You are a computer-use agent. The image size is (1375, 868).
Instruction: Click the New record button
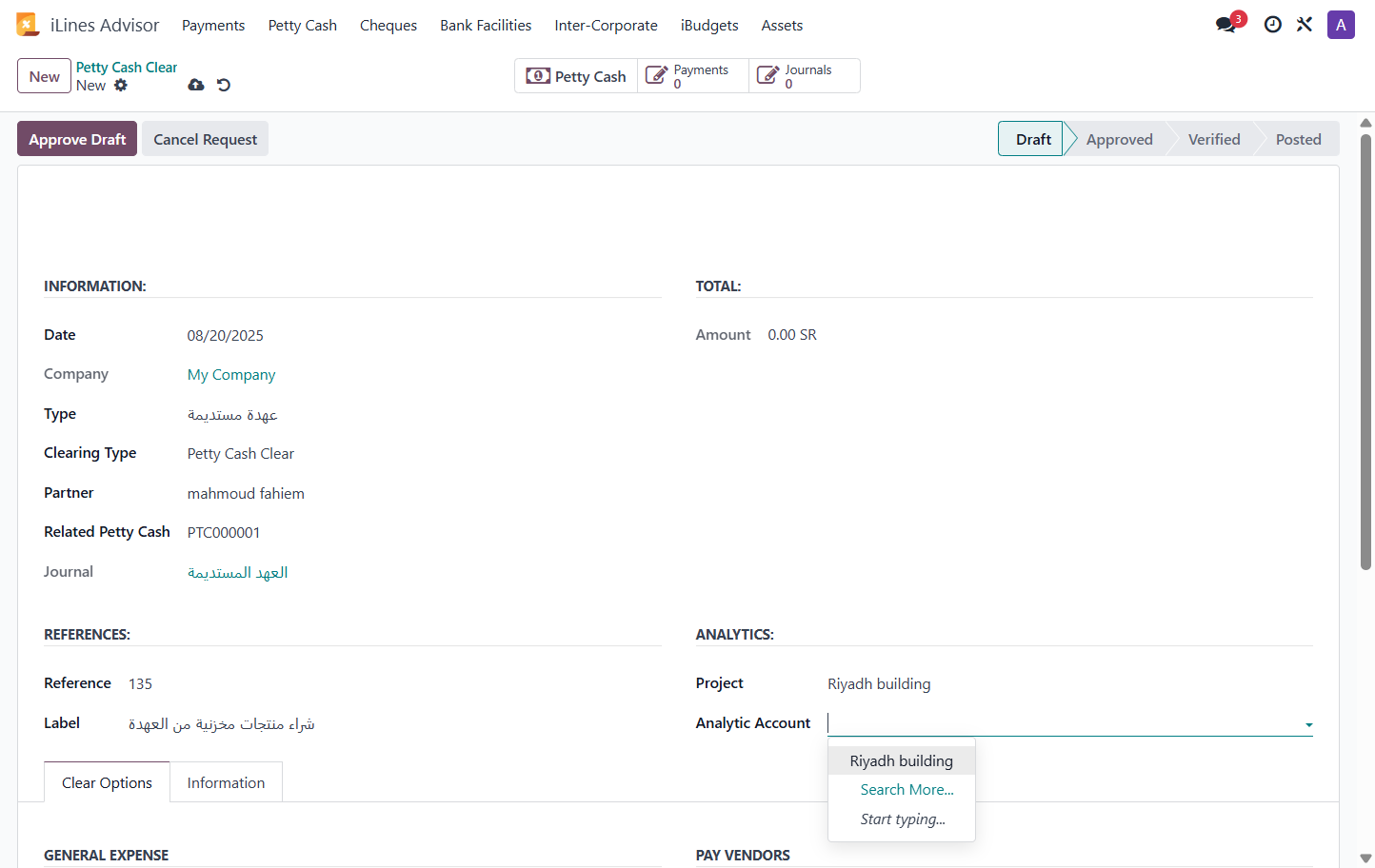coord(45,76)
